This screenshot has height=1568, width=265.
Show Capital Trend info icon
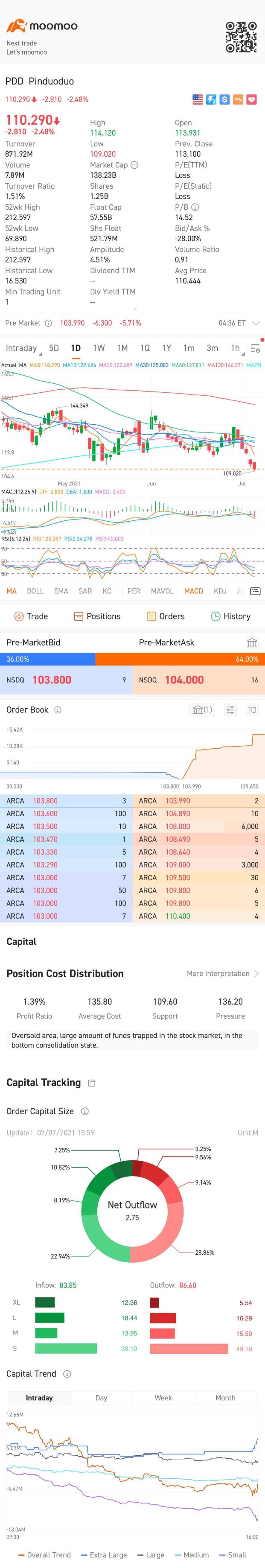[67, 1374]
